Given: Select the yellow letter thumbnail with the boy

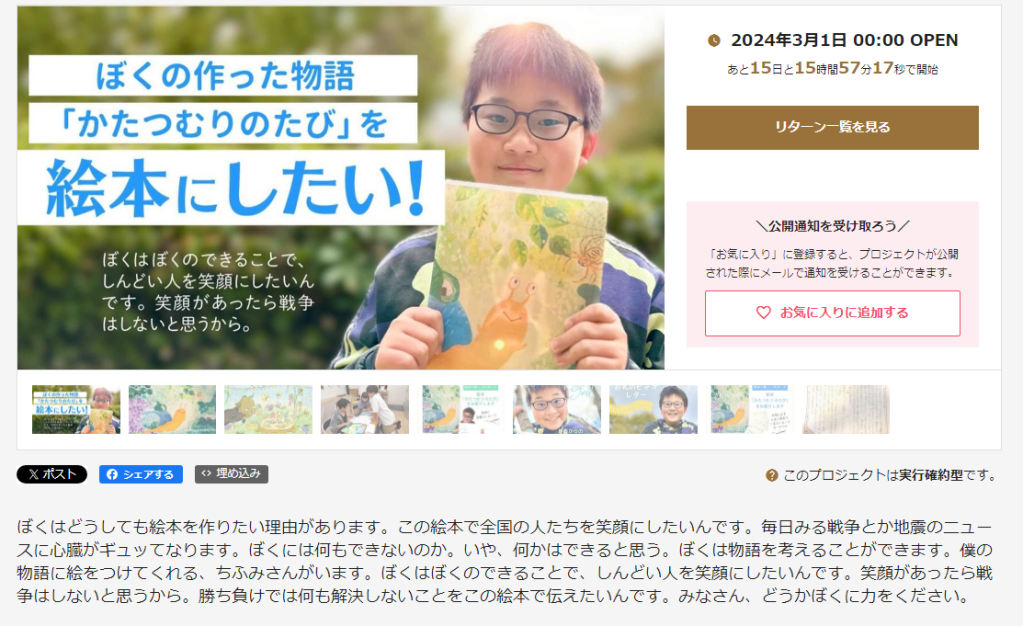Looking at the screenshot, I should tap(653, 409).
